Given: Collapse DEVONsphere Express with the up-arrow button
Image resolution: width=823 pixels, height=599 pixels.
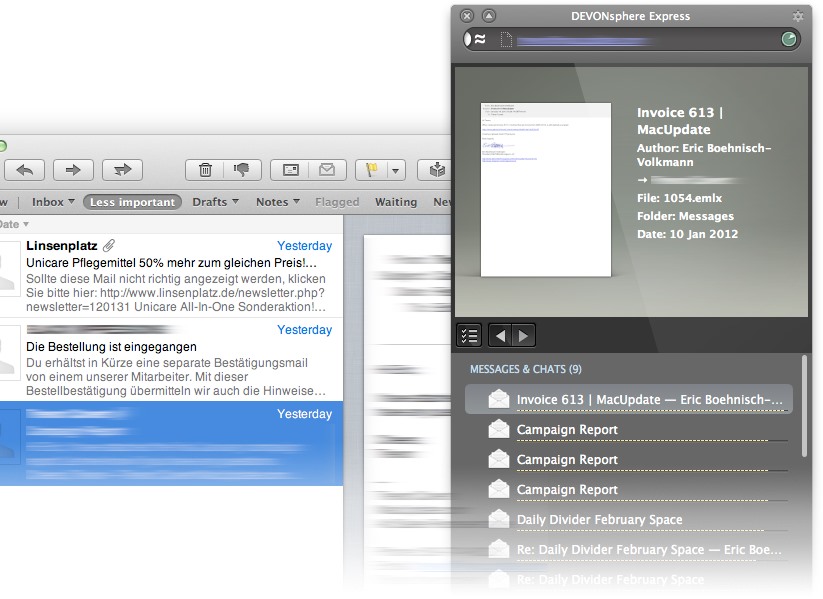Looking at the screenshot, I should pos(489,16).
